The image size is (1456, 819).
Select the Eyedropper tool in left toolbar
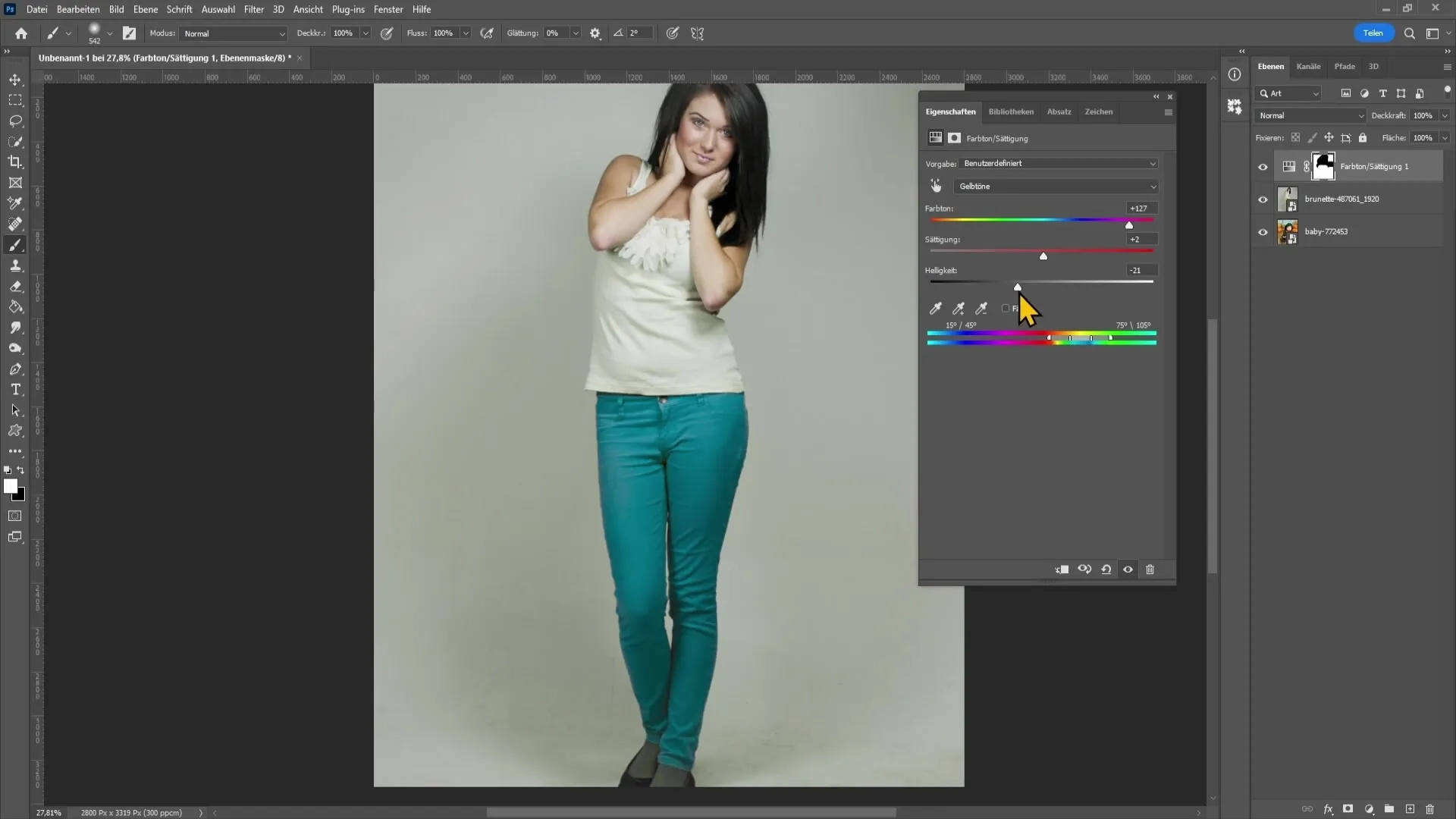15,203
